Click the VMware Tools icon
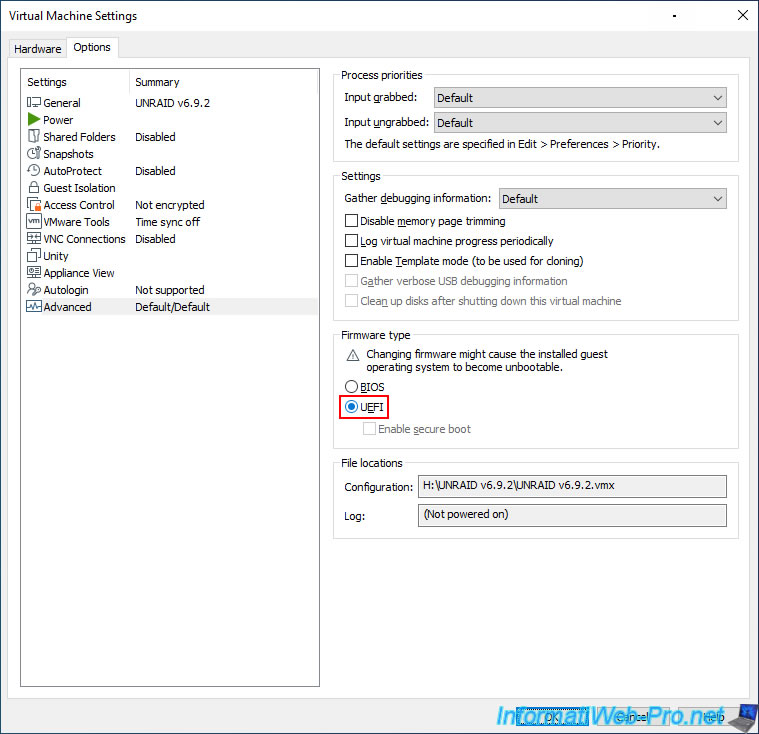Screen dimensions: 759x734 (x=34, y=222)
